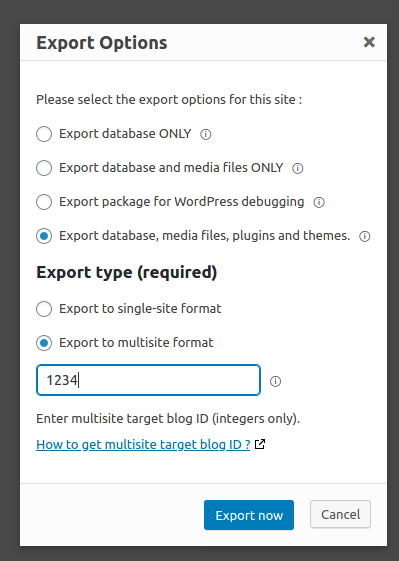
Task: Click the Export Options dialog title
Action: pos(102,43)
